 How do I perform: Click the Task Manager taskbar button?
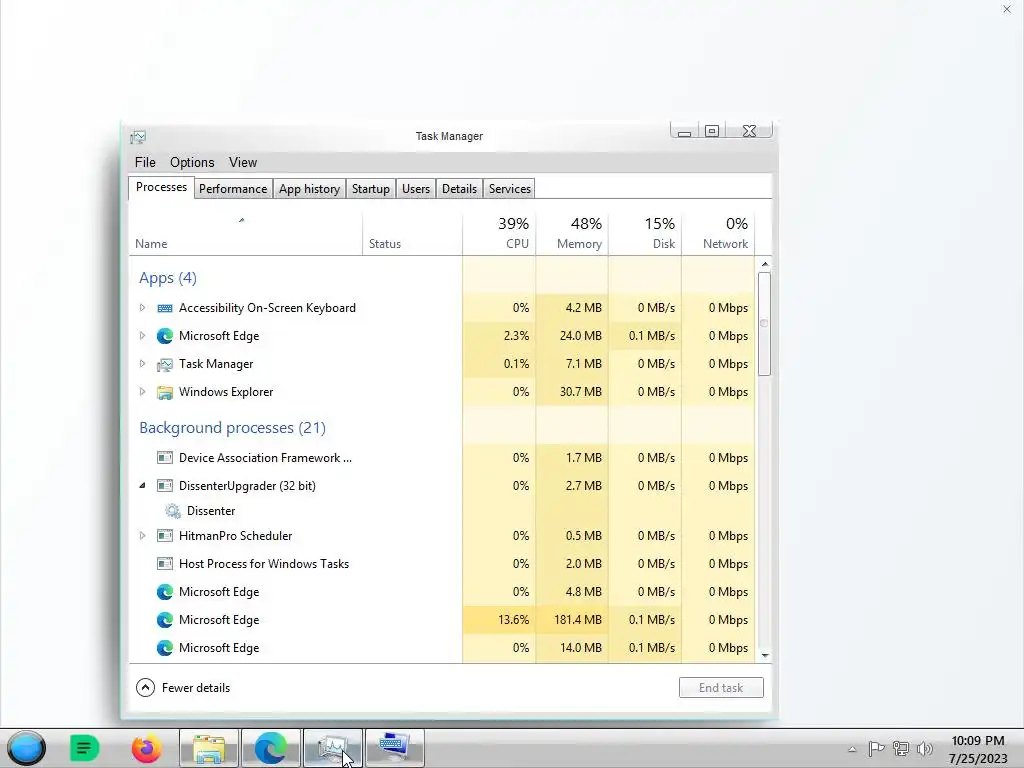point(333,748)
